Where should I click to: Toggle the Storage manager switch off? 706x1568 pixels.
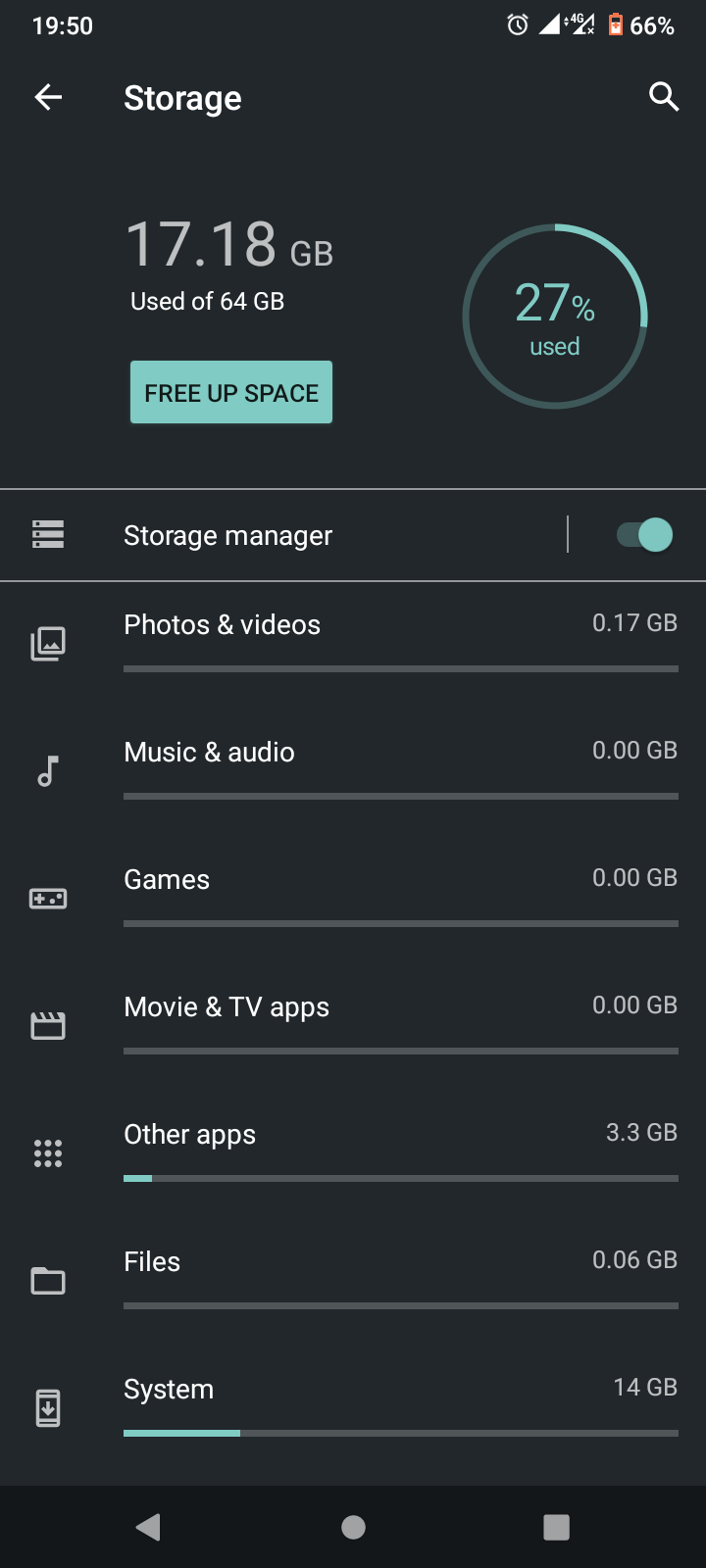(644, 535)
